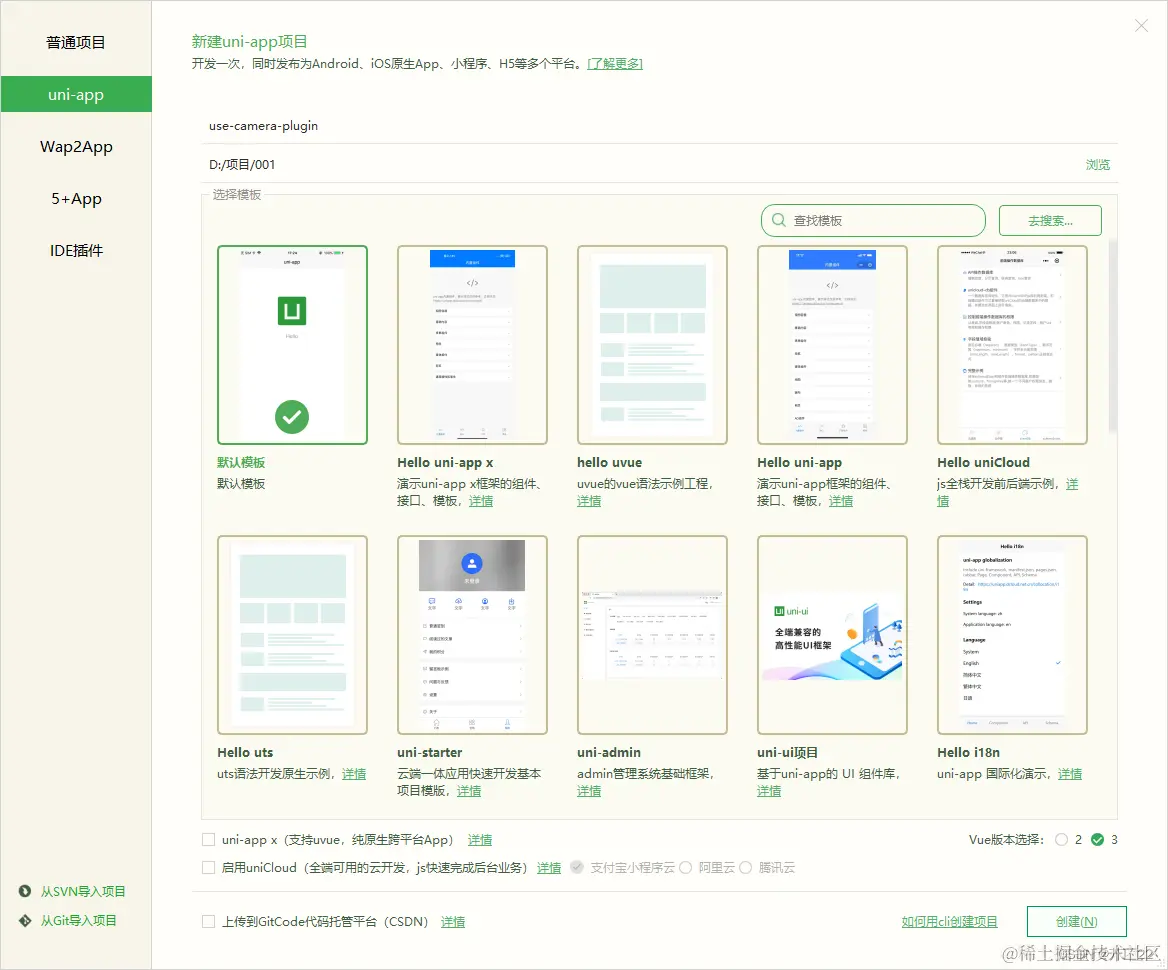Open 从Git导入项目 link
This screenshot has width=1168, height=970.
coord(78,920)
